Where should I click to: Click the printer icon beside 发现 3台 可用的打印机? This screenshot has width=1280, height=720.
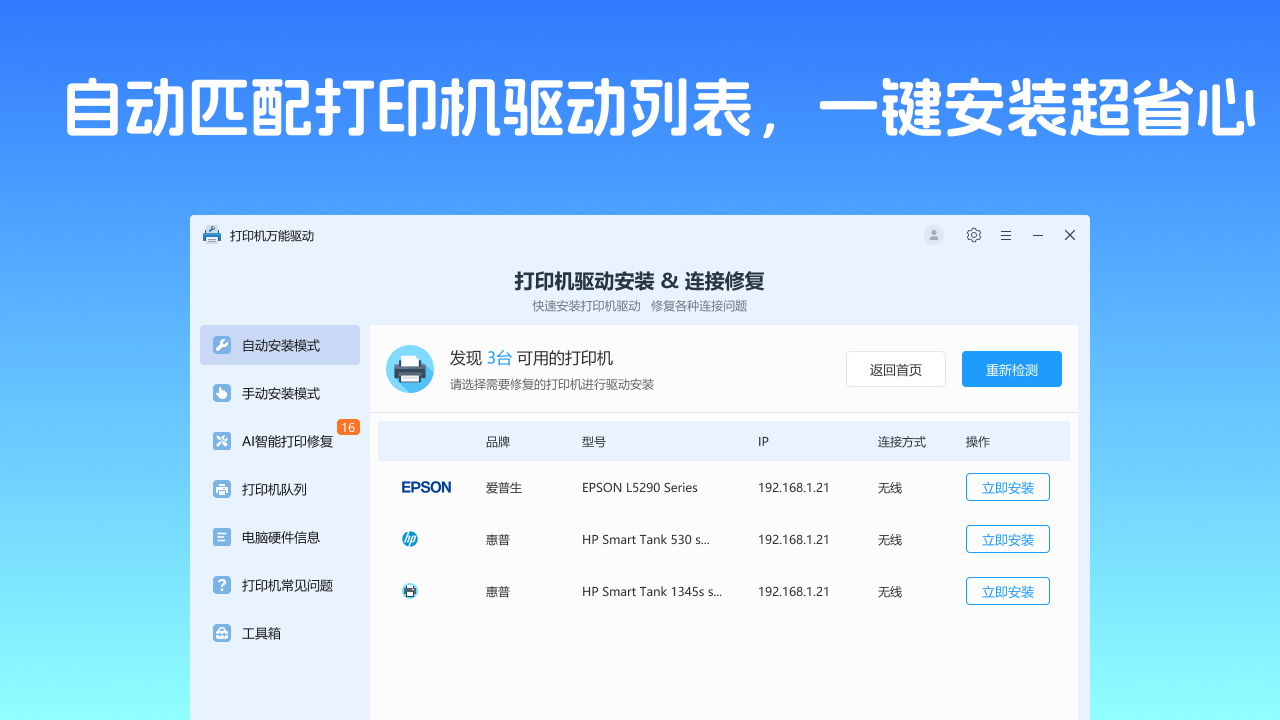tap(410, 369)
